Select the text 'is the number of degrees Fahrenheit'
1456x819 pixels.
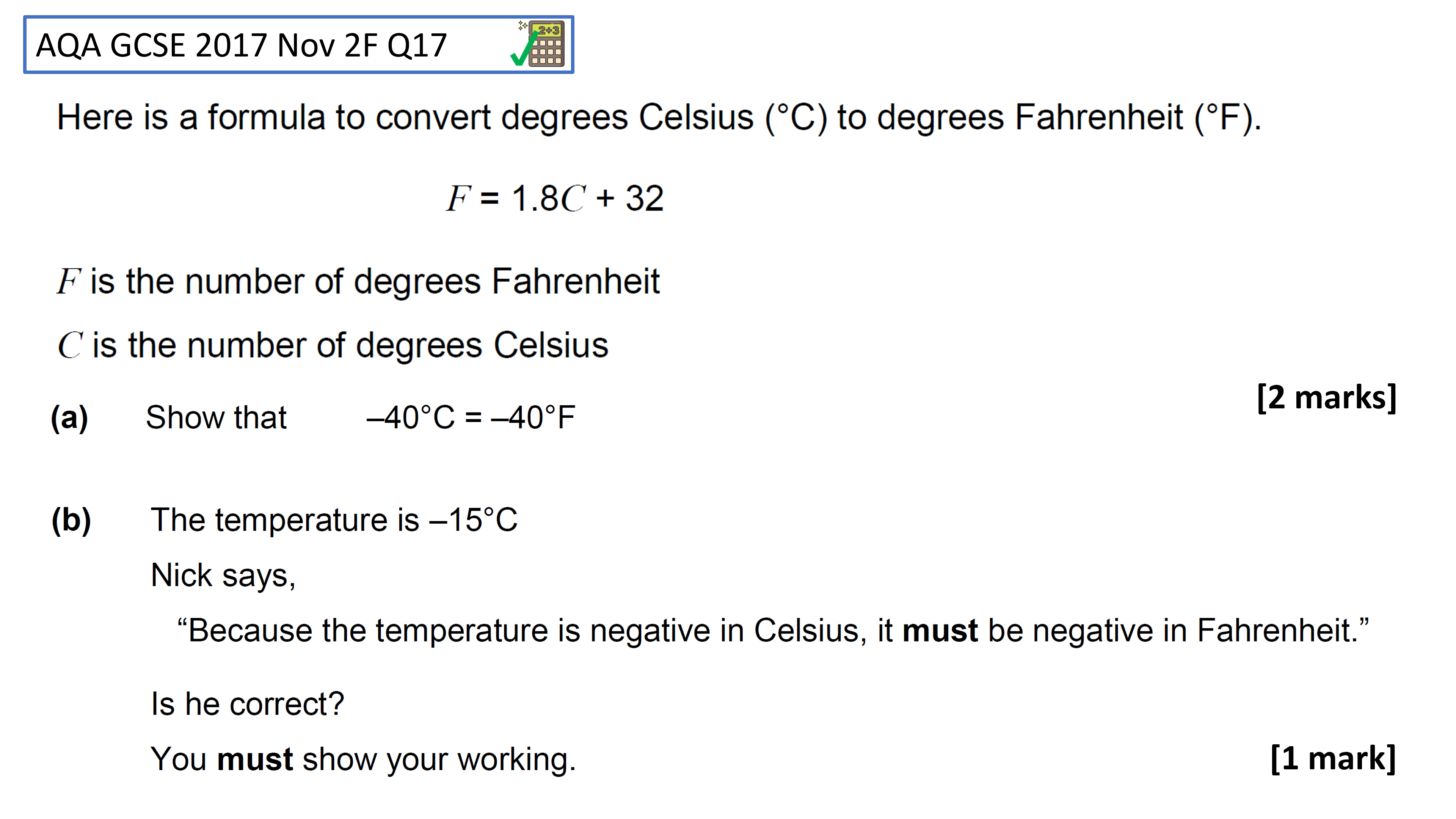pyautogui.click(x=375, y=281)
